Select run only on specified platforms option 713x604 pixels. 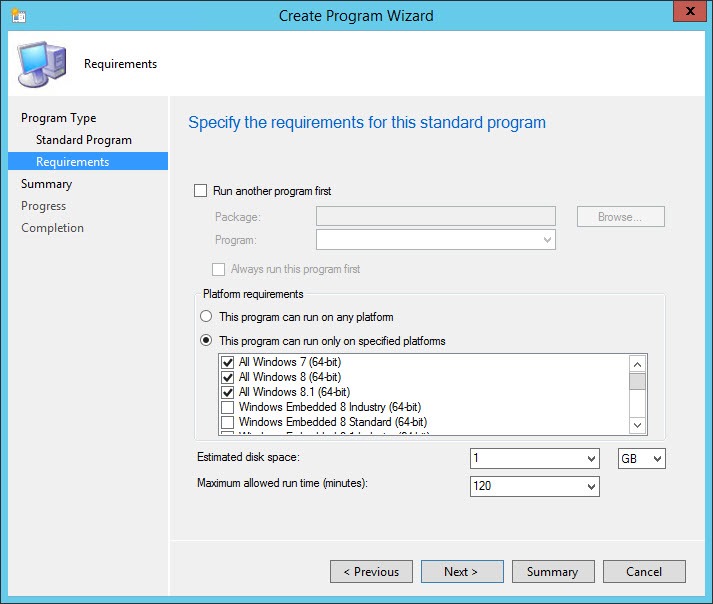point(207,341)
